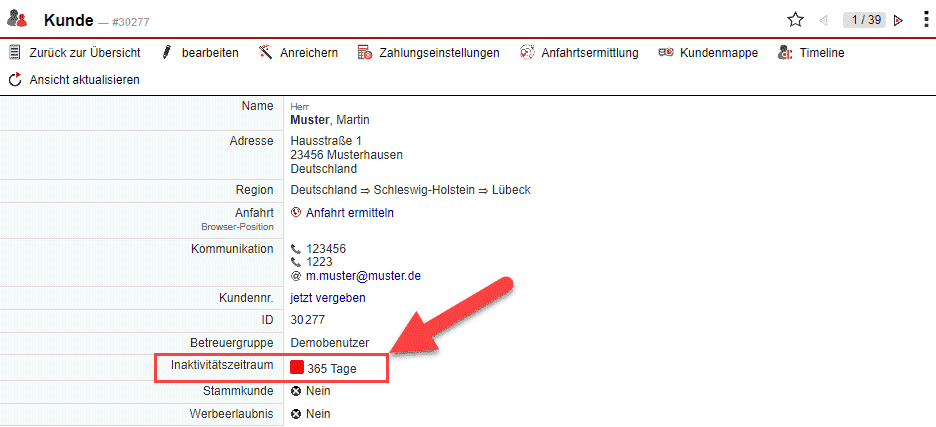Open Zahlungseinstellungen payment settings
Screen dimensions: 936x427
coord(428,52)
